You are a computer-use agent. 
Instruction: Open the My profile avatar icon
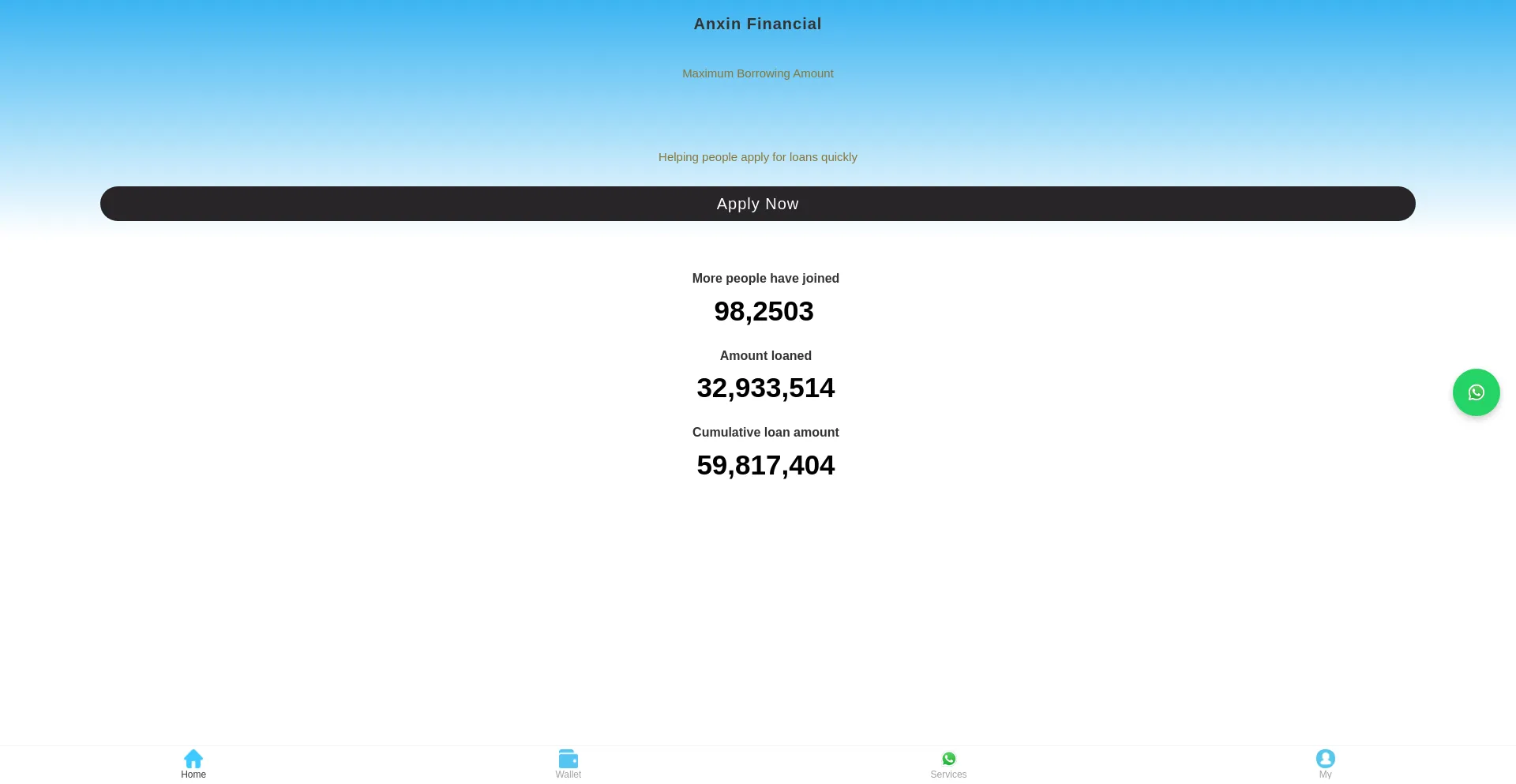[1326, 759]
